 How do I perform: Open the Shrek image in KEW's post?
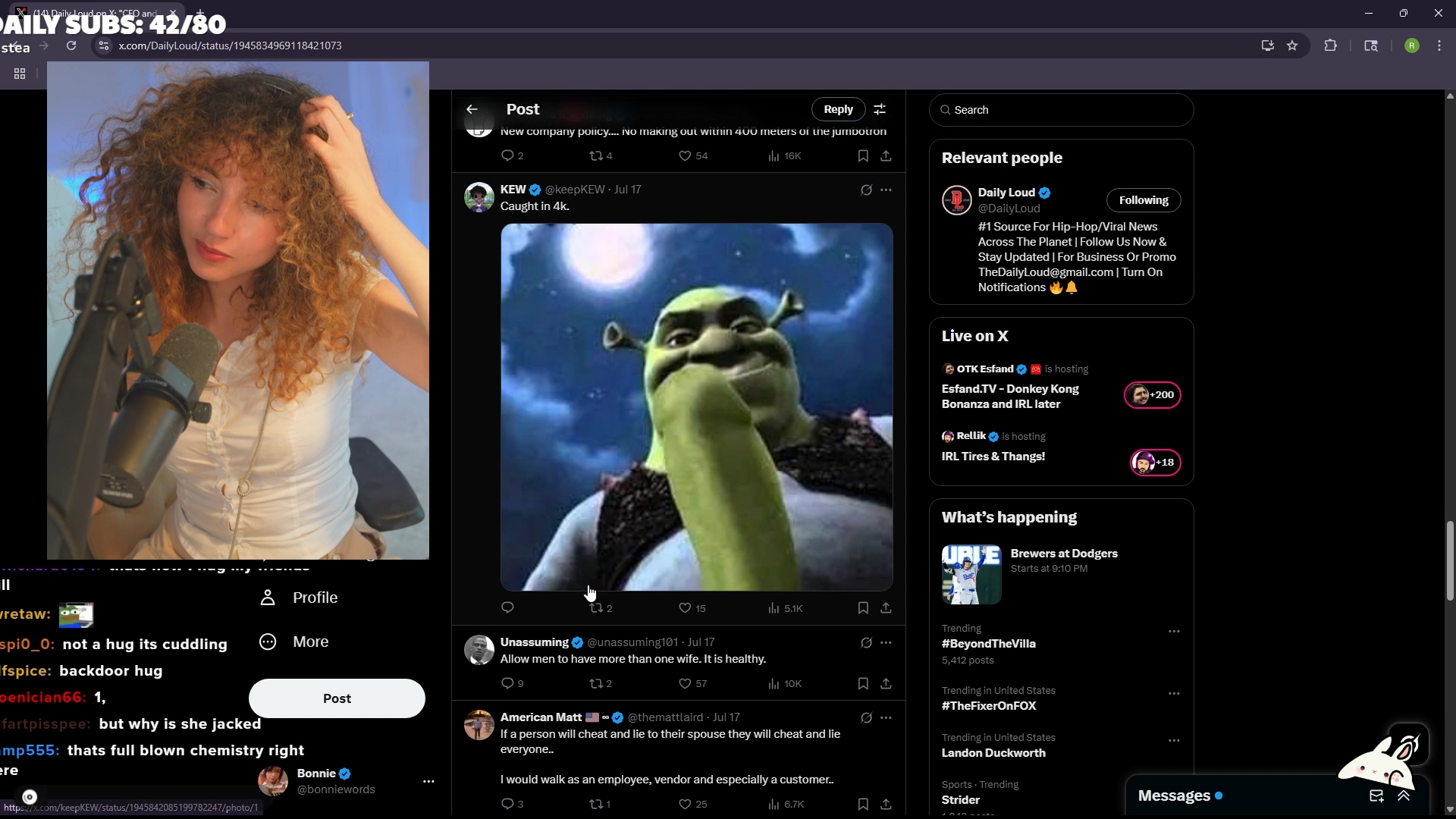point(696,406)
